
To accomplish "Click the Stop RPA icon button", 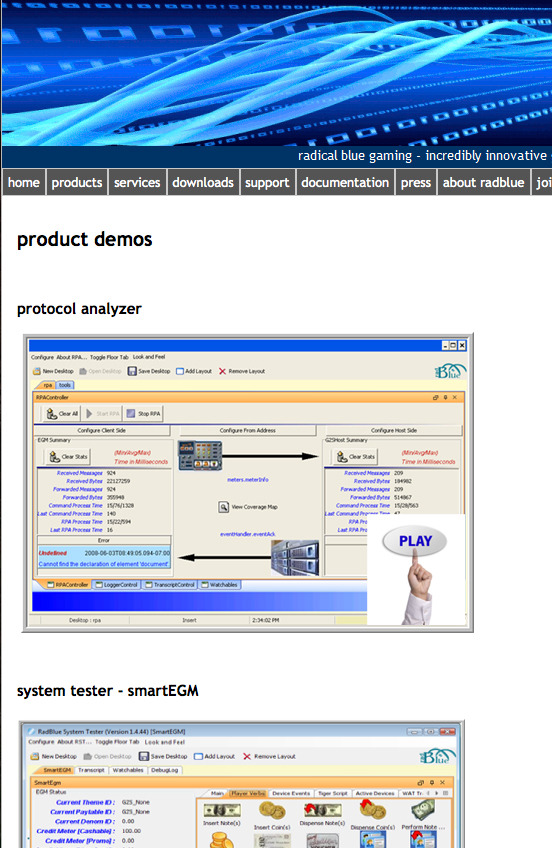I will tap(131, 413).
